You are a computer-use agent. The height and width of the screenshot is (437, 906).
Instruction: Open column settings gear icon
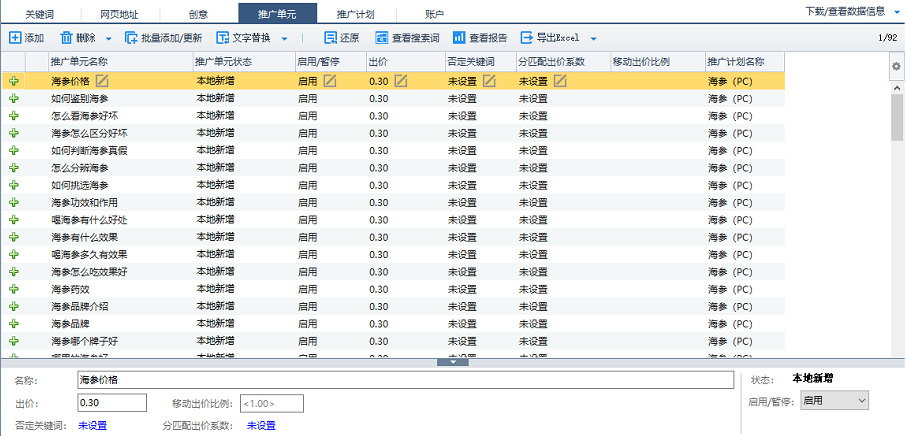896,66
